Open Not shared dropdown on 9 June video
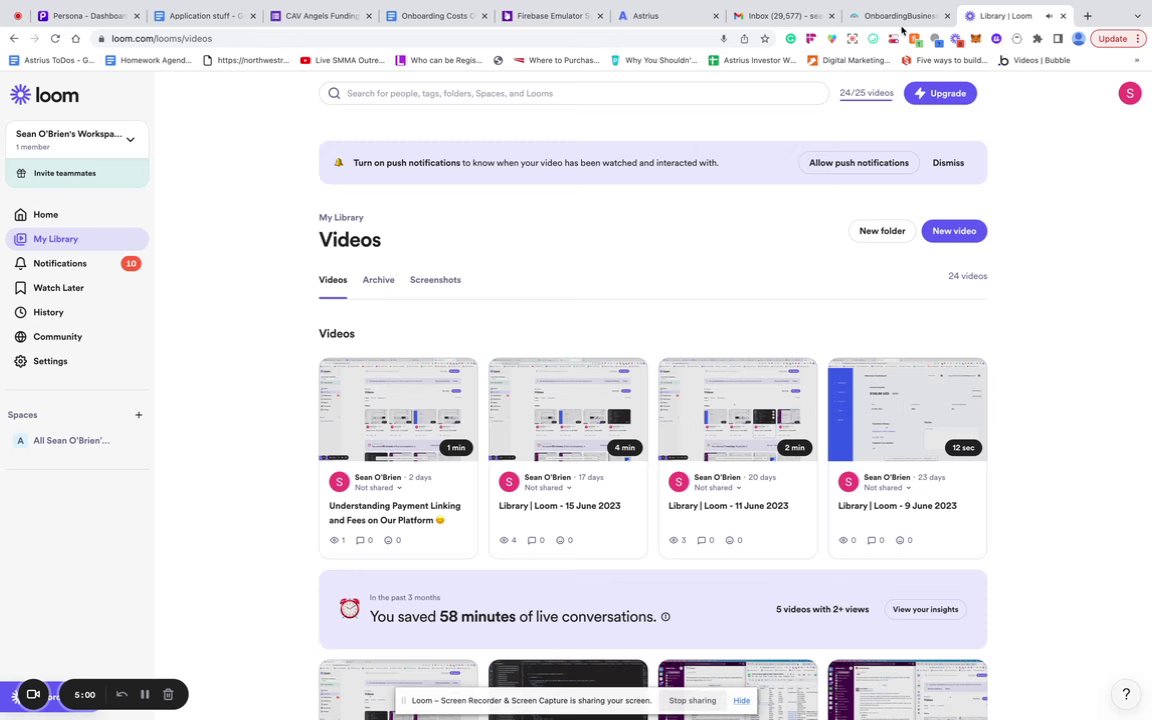 pyautogui.click(x=888, y=488)
